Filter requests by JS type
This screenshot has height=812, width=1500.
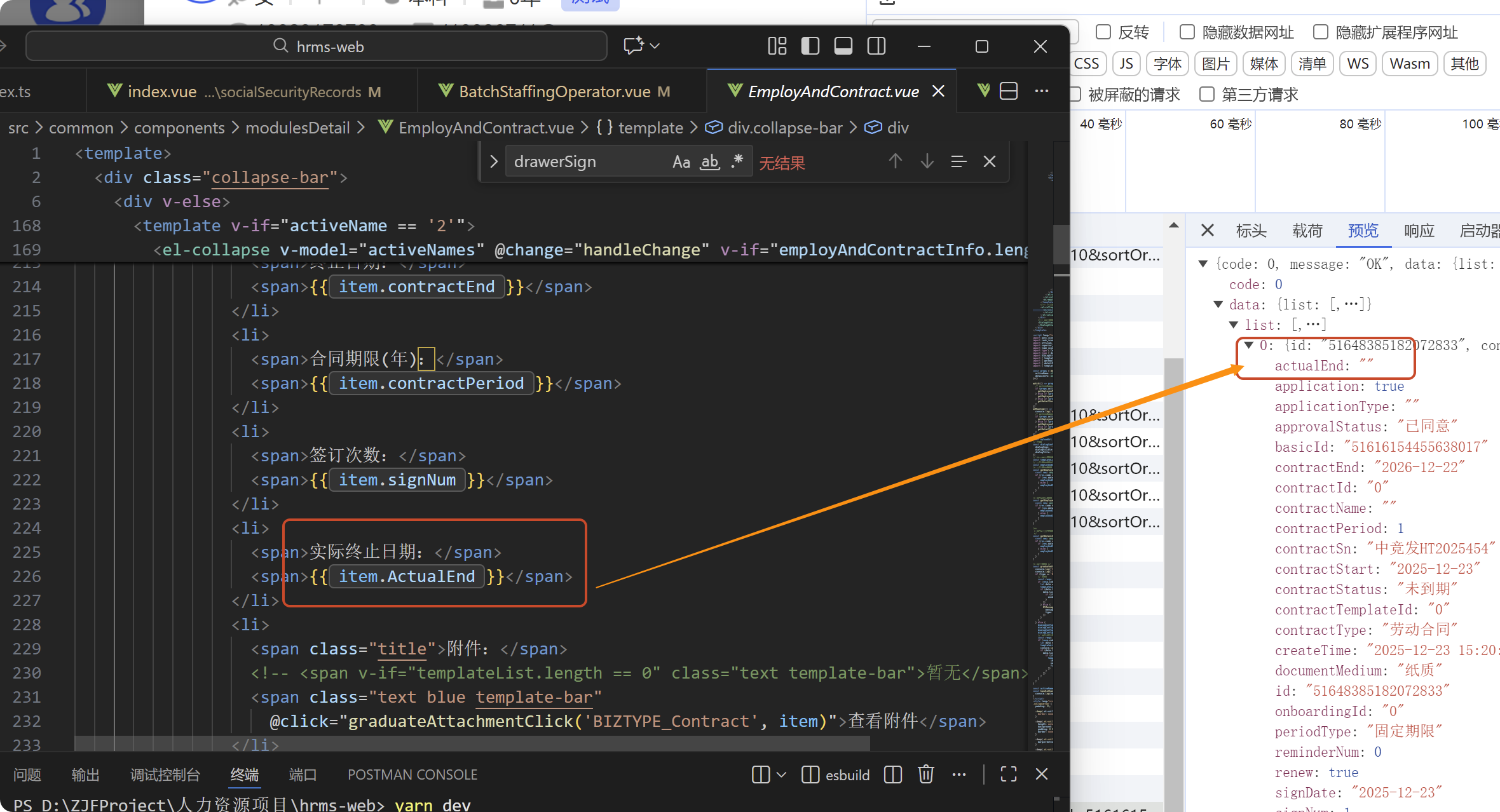[1126, 64]
